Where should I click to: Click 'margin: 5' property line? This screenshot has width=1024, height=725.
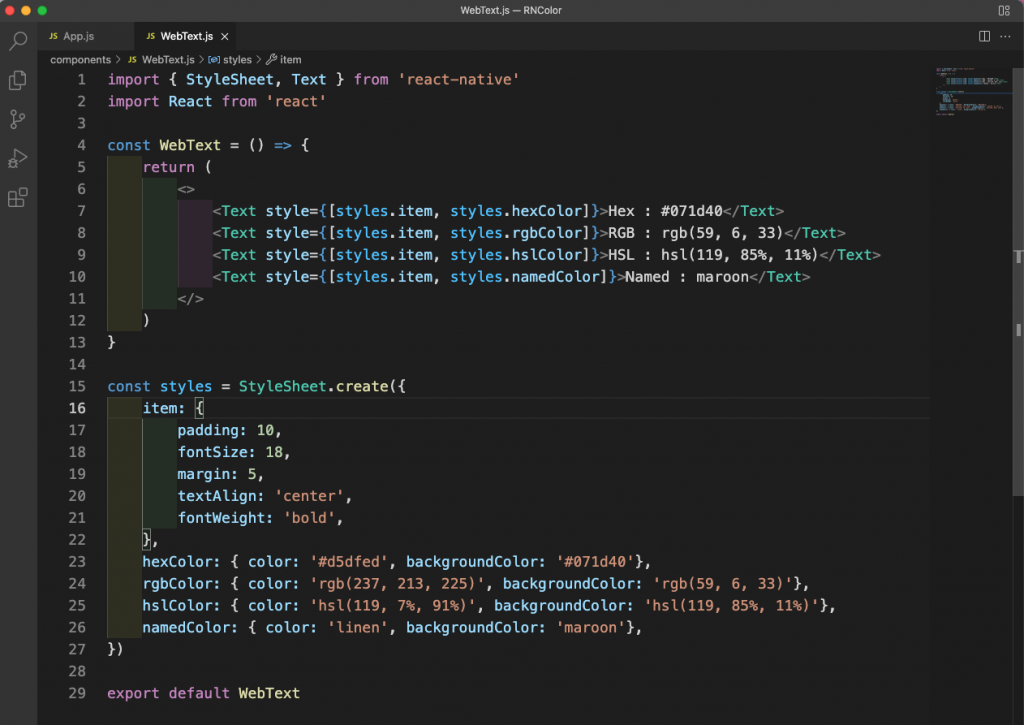[220, 474]
